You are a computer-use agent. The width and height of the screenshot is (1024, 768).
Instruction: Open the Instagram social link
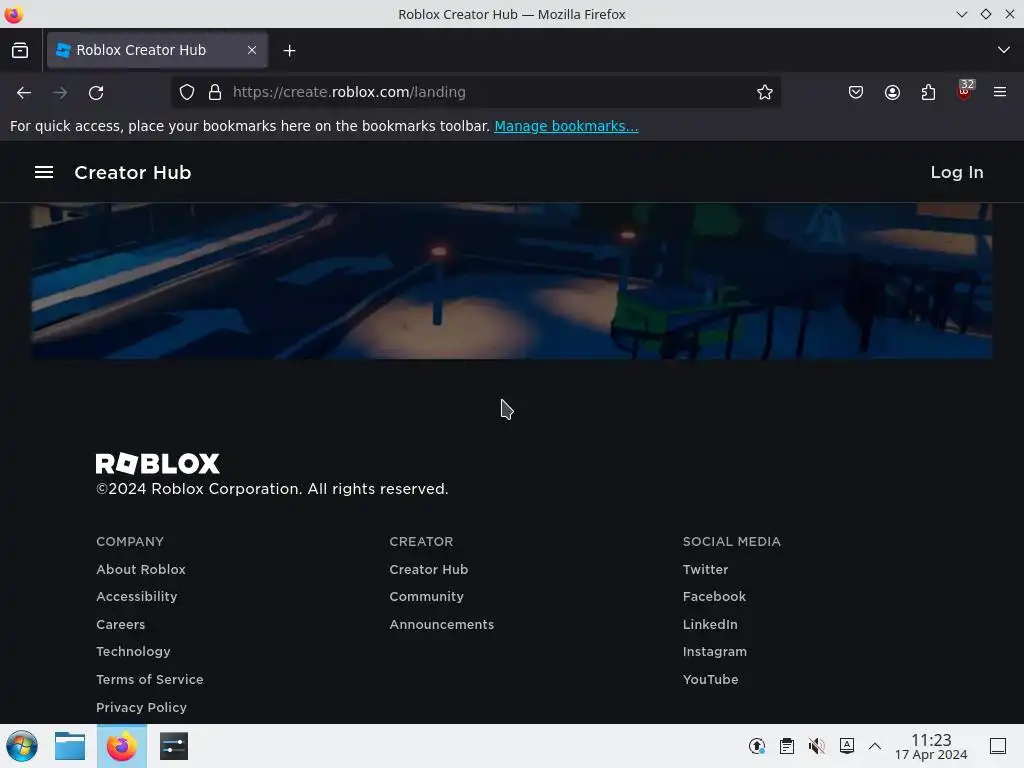[714, 652]
